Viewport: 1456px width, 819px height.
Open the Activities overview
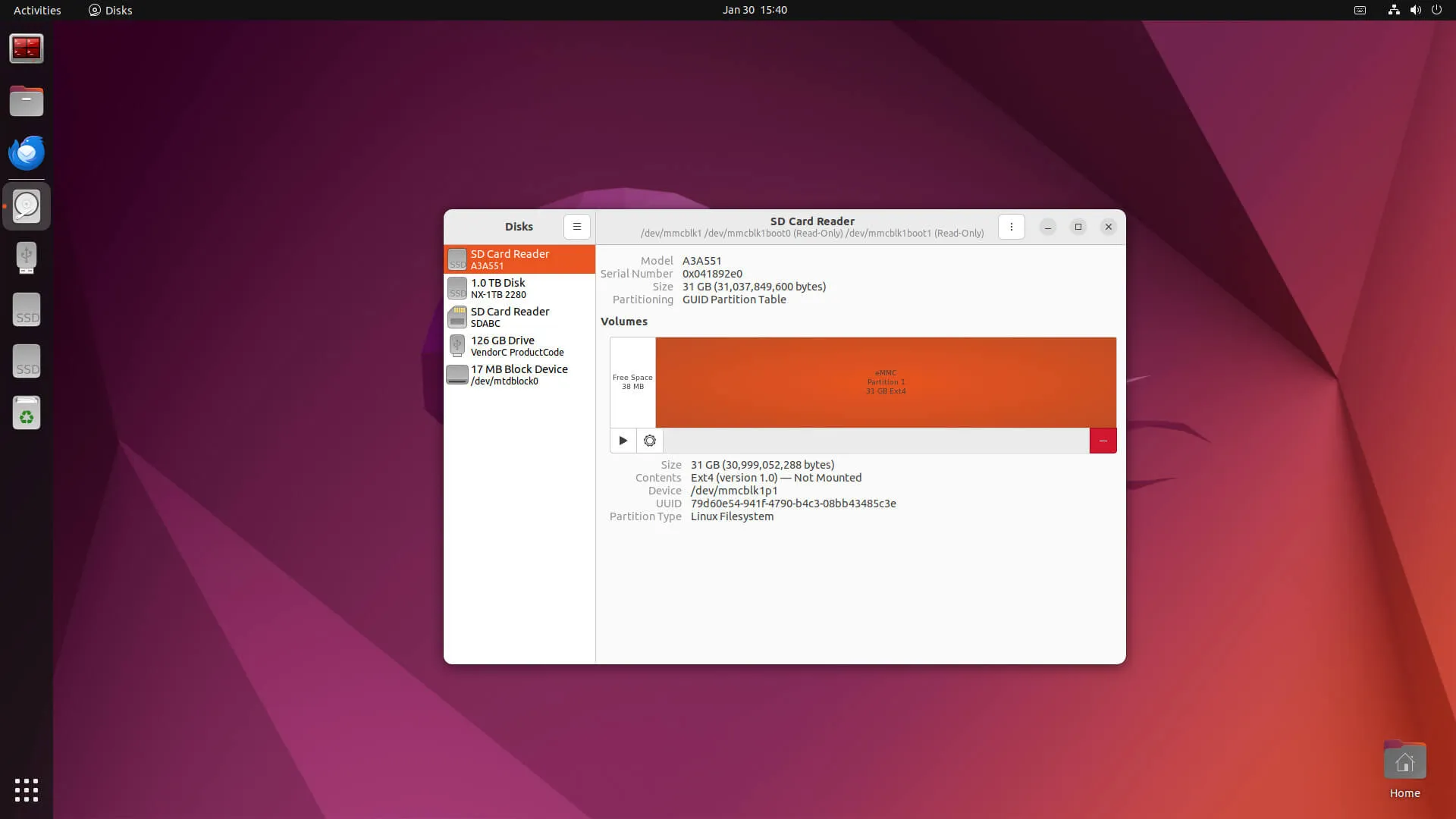37,10
